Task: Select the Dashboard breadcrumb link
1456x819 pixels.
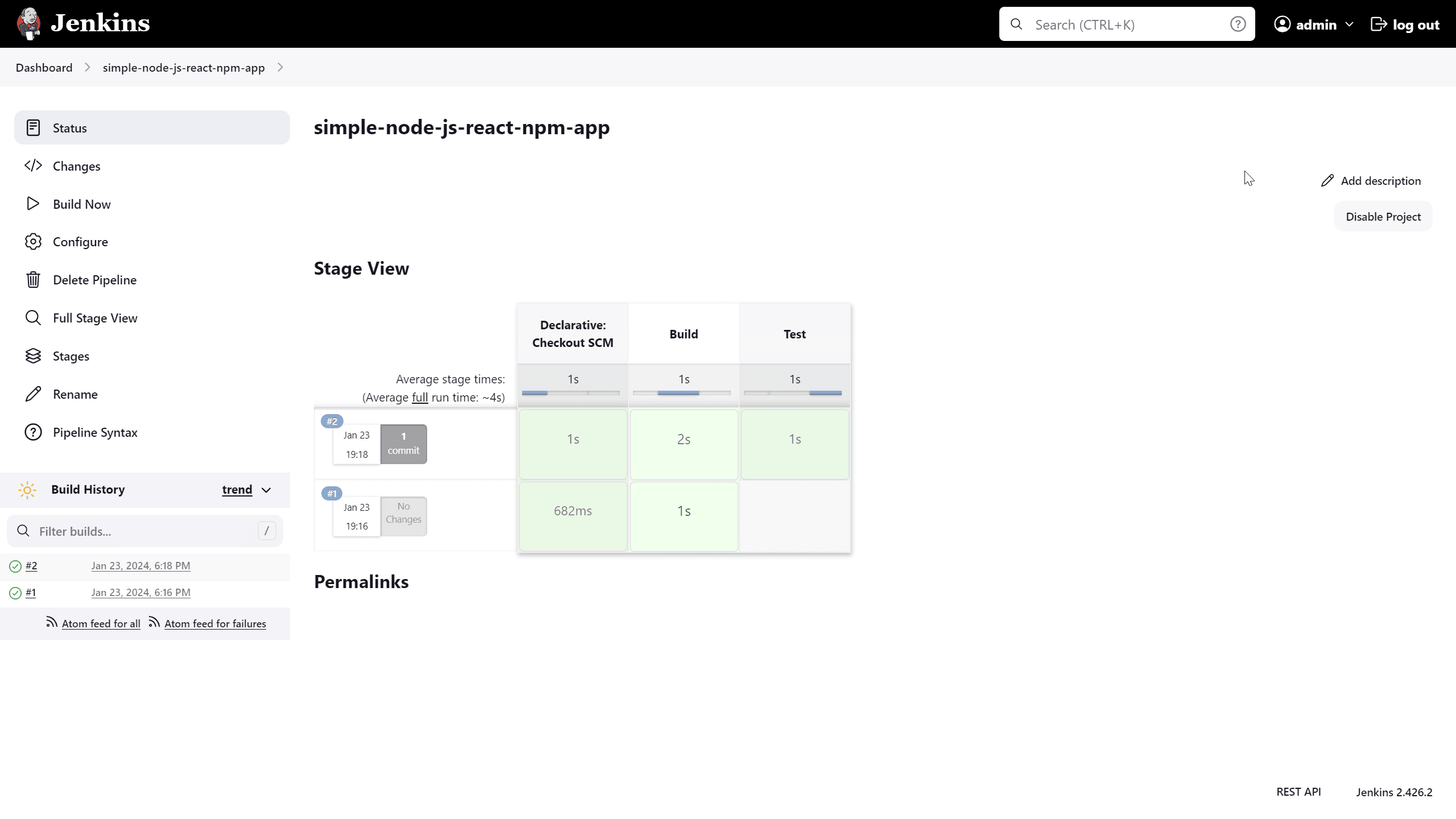Action: pyautogui.click(x=44, y=67)
